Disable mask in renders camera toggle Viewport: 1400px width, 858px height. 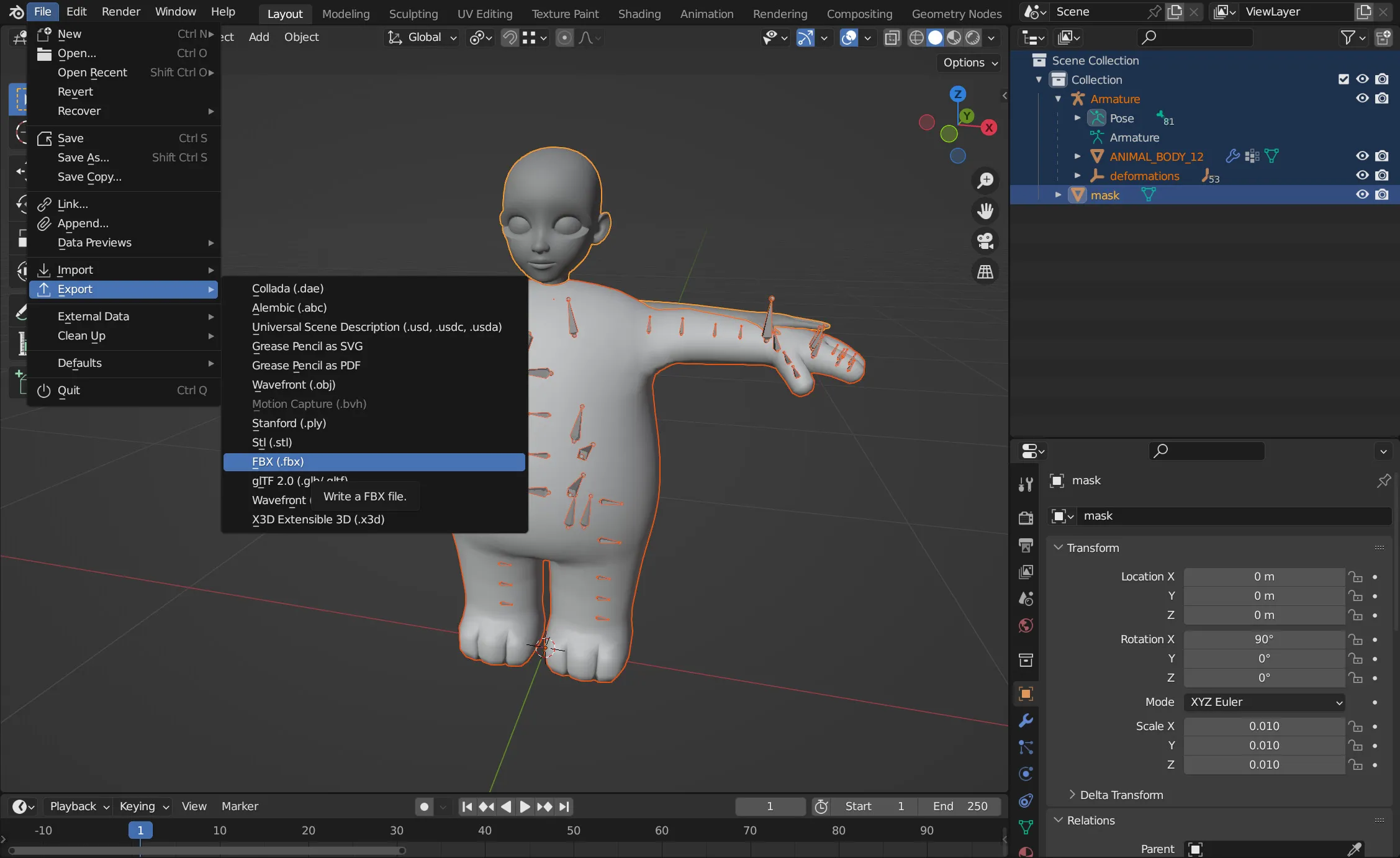point(1382,194)
